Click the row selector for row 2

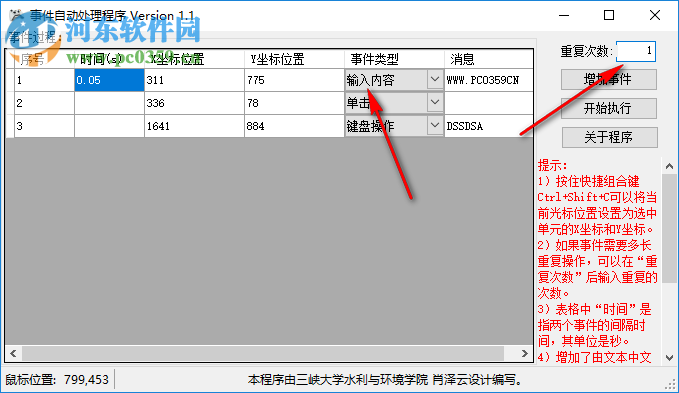click(x=10, y=103)
